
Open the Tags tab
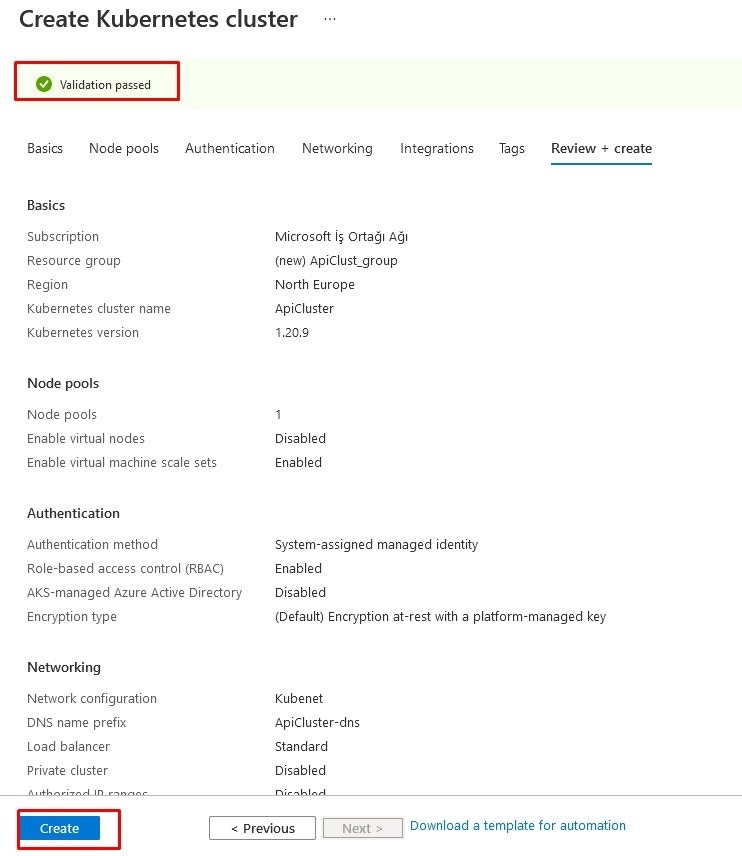[511, 148]
